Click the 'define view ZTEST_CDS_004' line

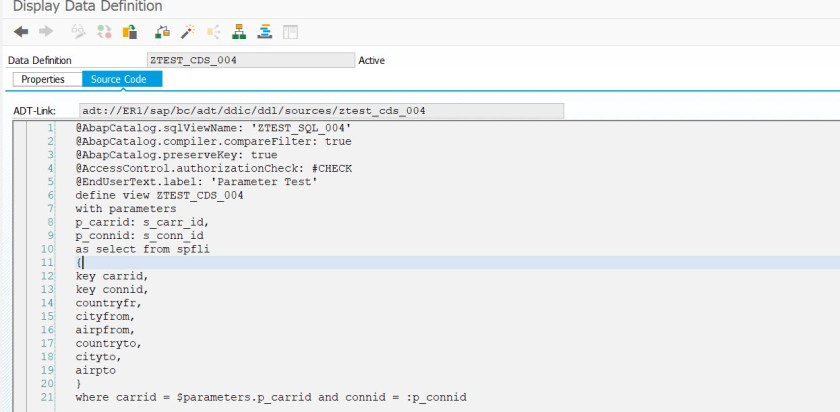tap(159, 195)
